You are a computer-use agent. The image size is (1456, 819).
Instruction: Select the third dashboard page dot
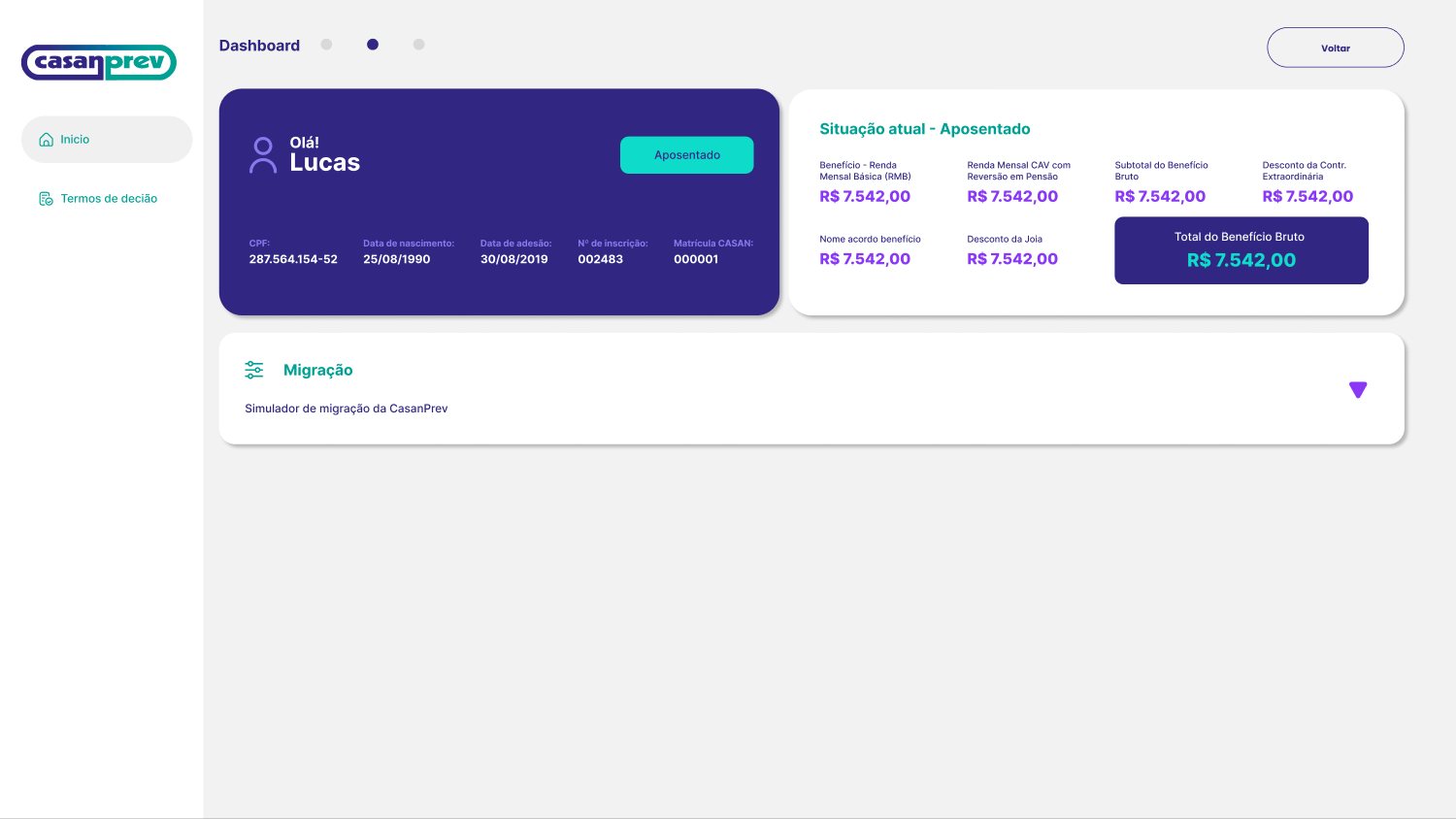point(418,45)
